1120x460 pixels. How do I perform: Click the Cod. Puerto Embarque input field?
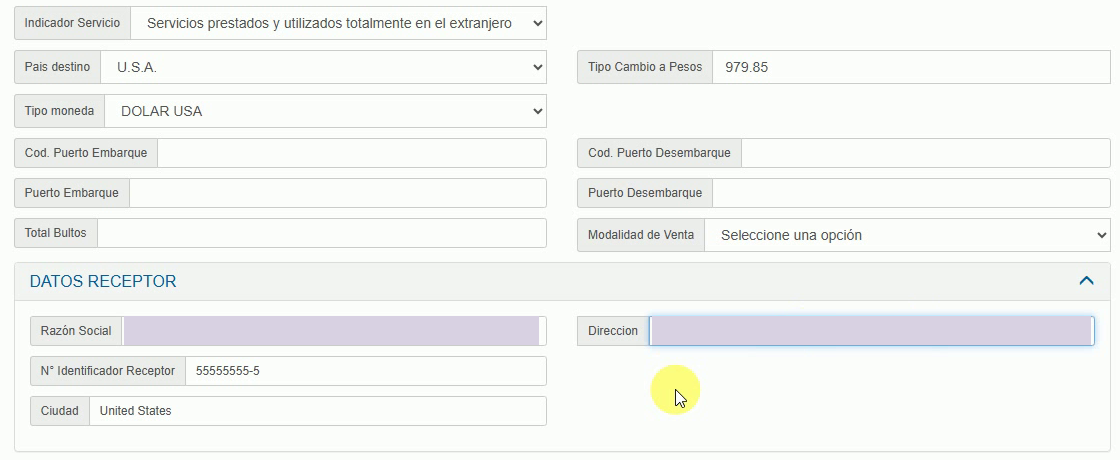pos(351,153)
